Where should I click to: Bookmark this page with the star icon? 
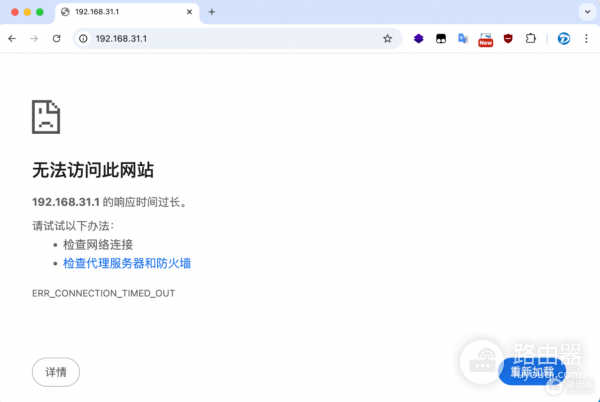(387, 38)
